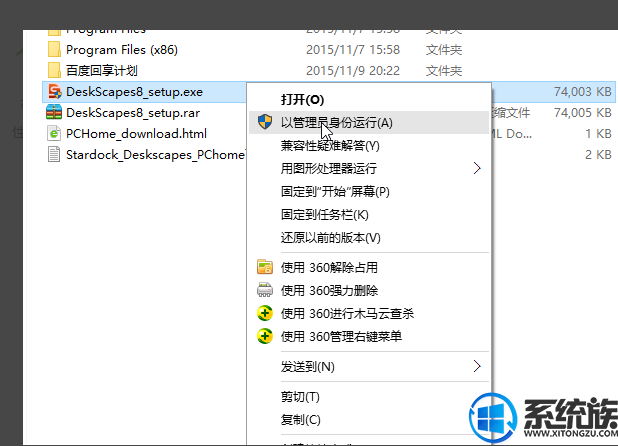Click the 360管理右键菜单 green plus icon

(x=265, y=336)
